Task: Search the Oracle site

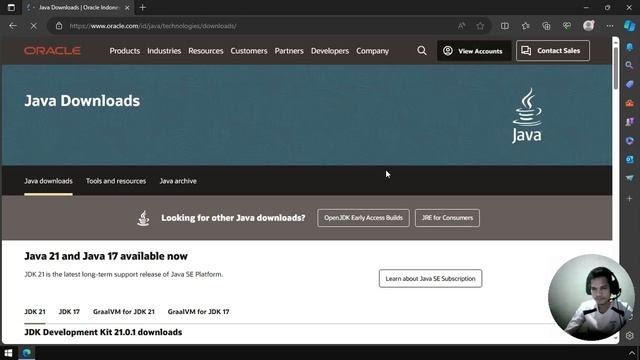Action: [422, 51]
